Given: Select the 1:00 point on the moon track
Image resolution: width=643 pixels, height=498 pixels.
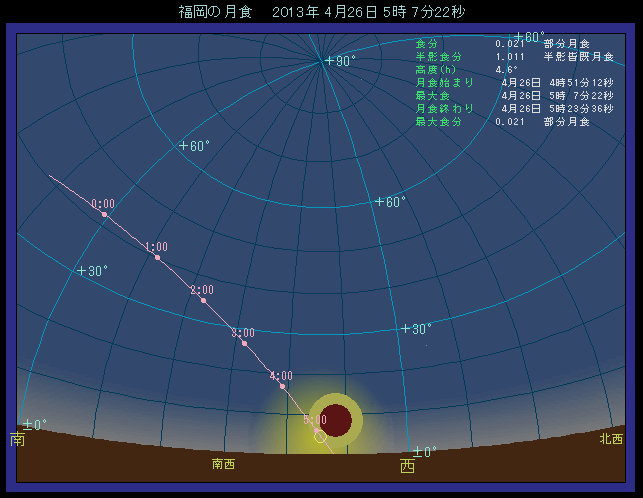Looking at the screenshot, I should [x=157, y=257].
